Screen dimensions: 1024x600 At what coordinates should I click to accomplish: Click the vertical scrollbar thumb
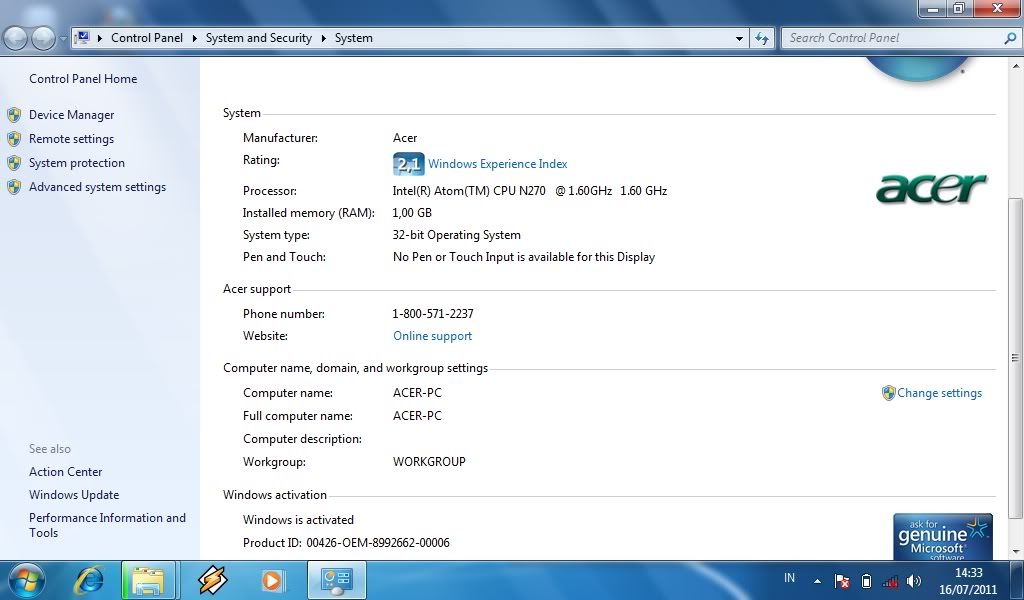click(x=1016, y=358)
